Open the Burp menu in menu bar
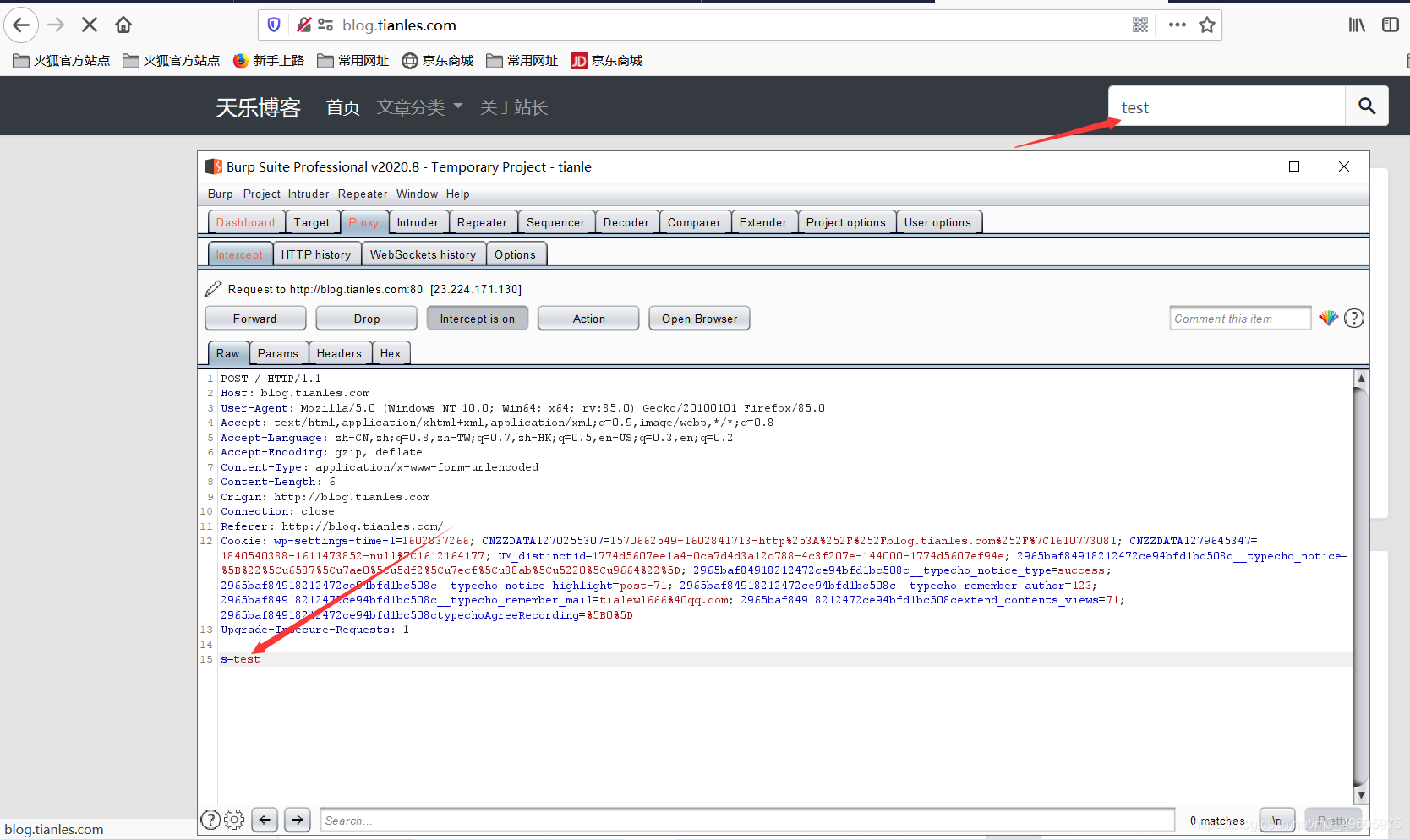The image size is (1410, 840). click(x=221, y=194)
